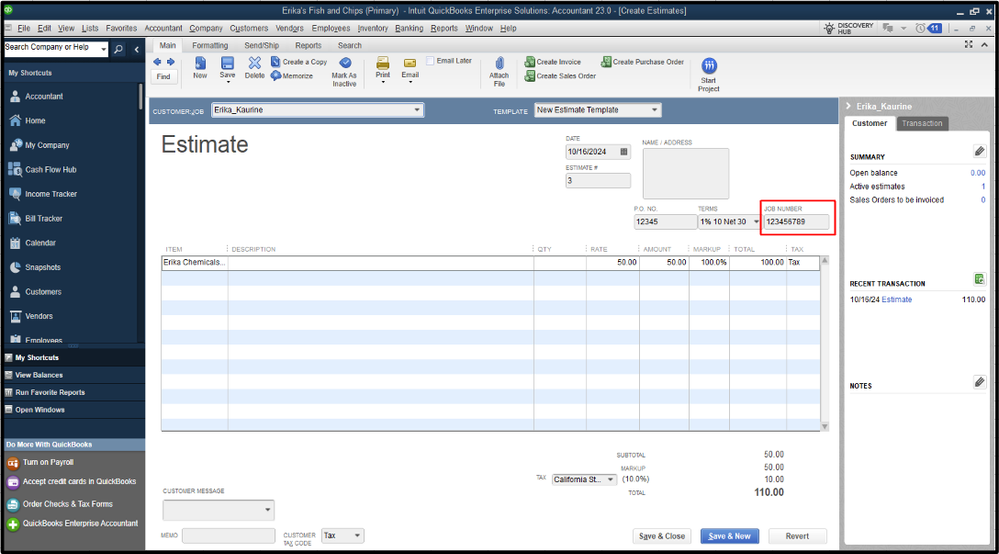
Task: Mark the estimate As Inactive
Action: (x=344, y=72)
